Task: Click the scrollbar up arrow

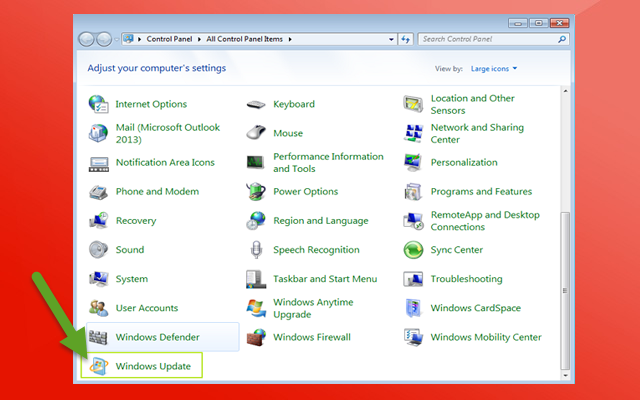Action: pos(565,91)
